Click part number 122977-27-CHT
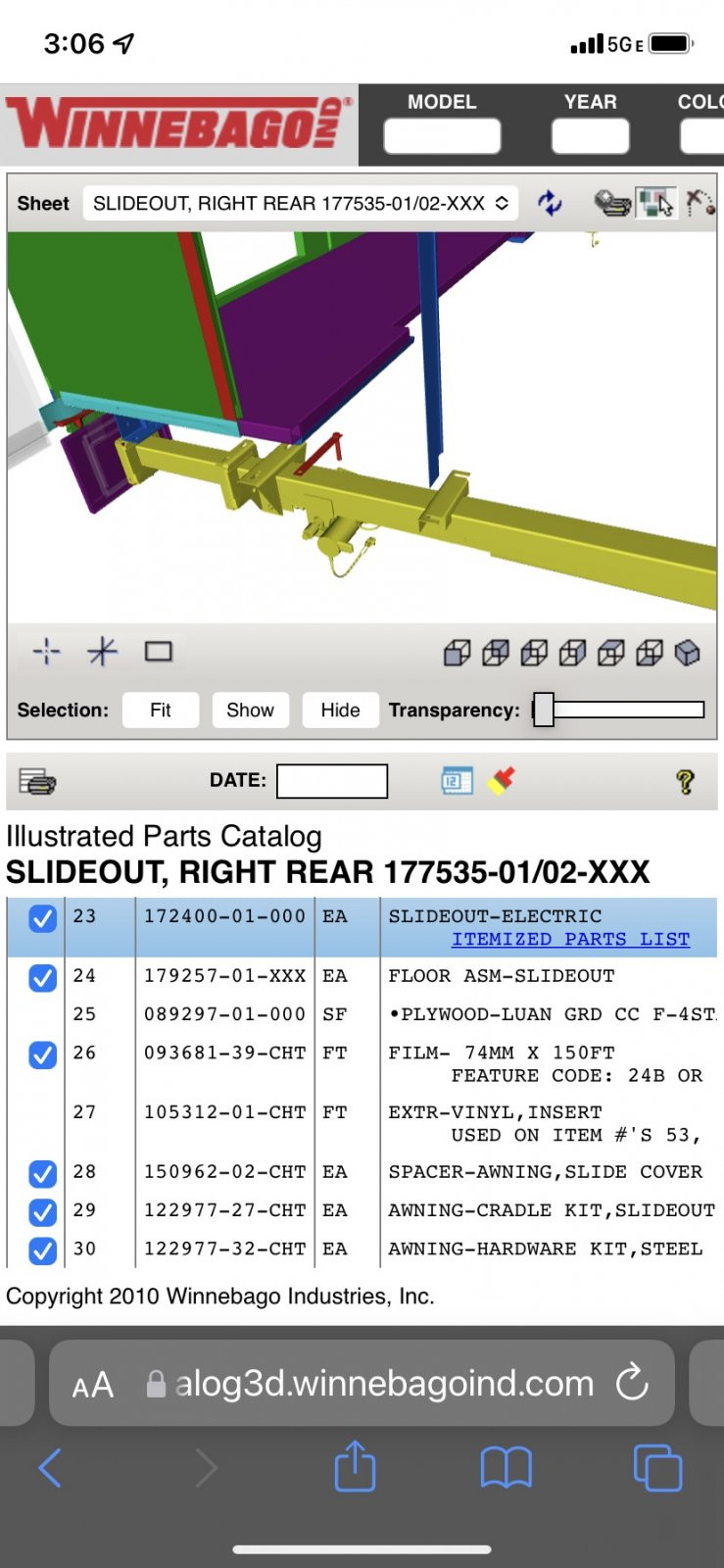 tap(224, 1210)
